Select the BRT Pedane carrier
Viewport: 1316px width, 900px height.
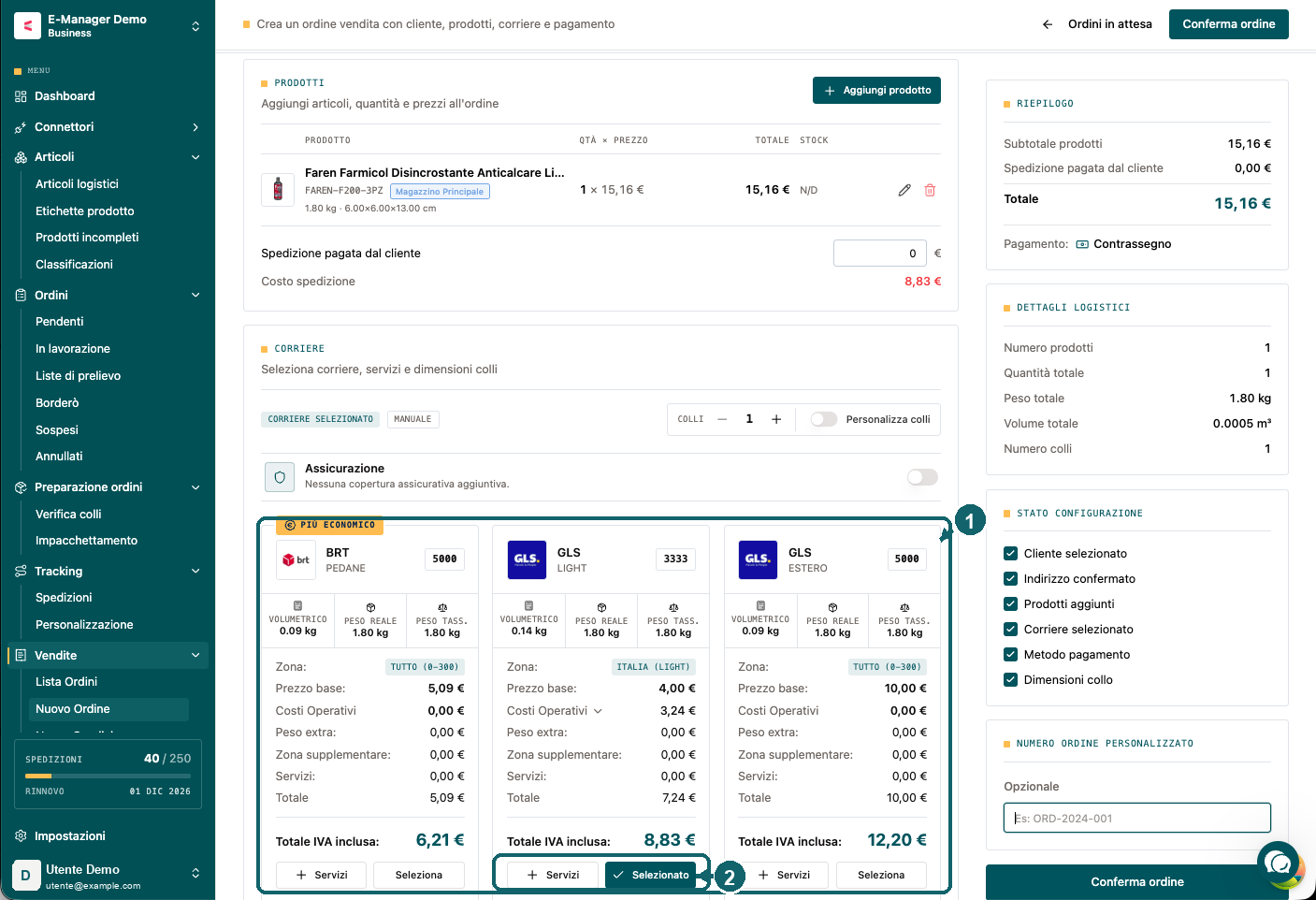(418, 875)
